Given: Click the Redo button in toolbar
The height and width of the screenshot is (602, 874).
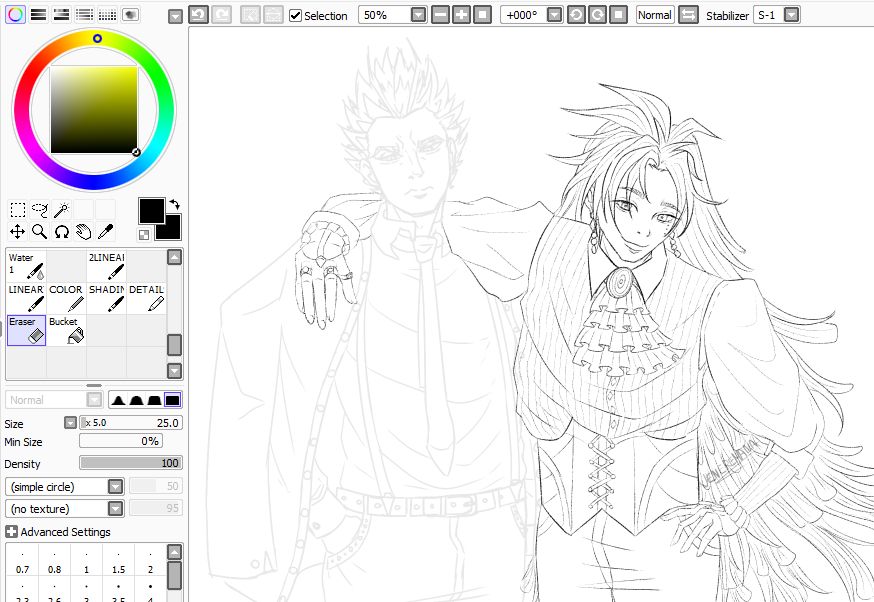Looking at the screenshot, I should click(x=221, y=15).
